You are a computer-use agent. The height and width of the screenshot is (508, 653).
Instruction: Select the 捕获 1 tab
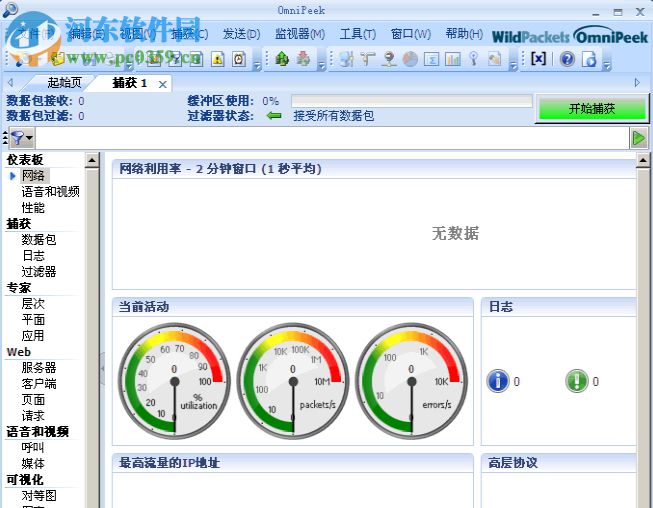130,83
